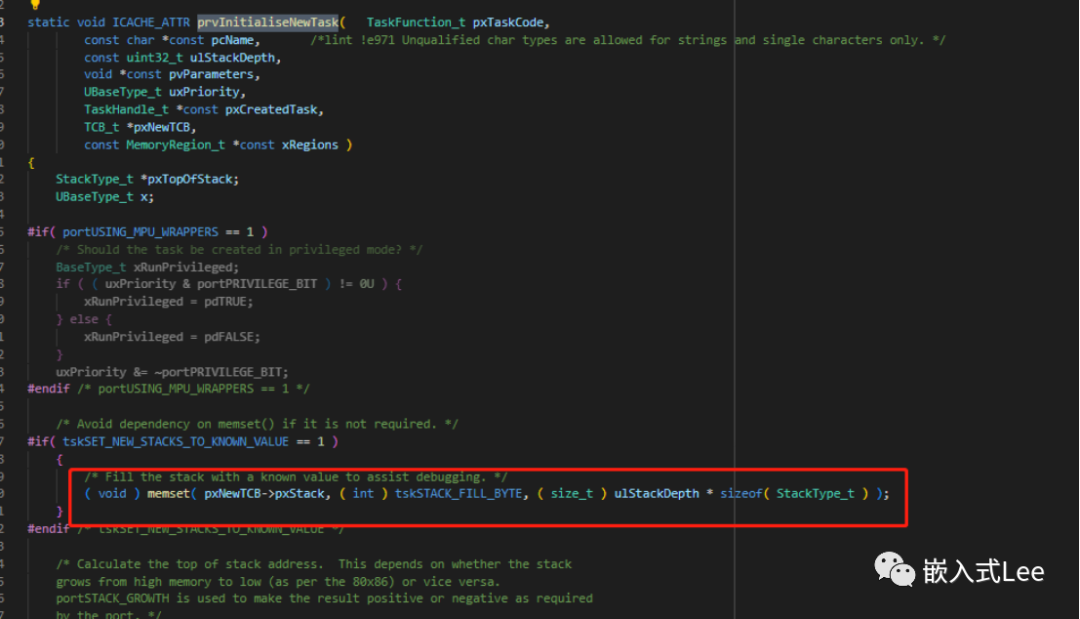
Task: Click the lint e971 comment after pcName
Action: (627, 40)
